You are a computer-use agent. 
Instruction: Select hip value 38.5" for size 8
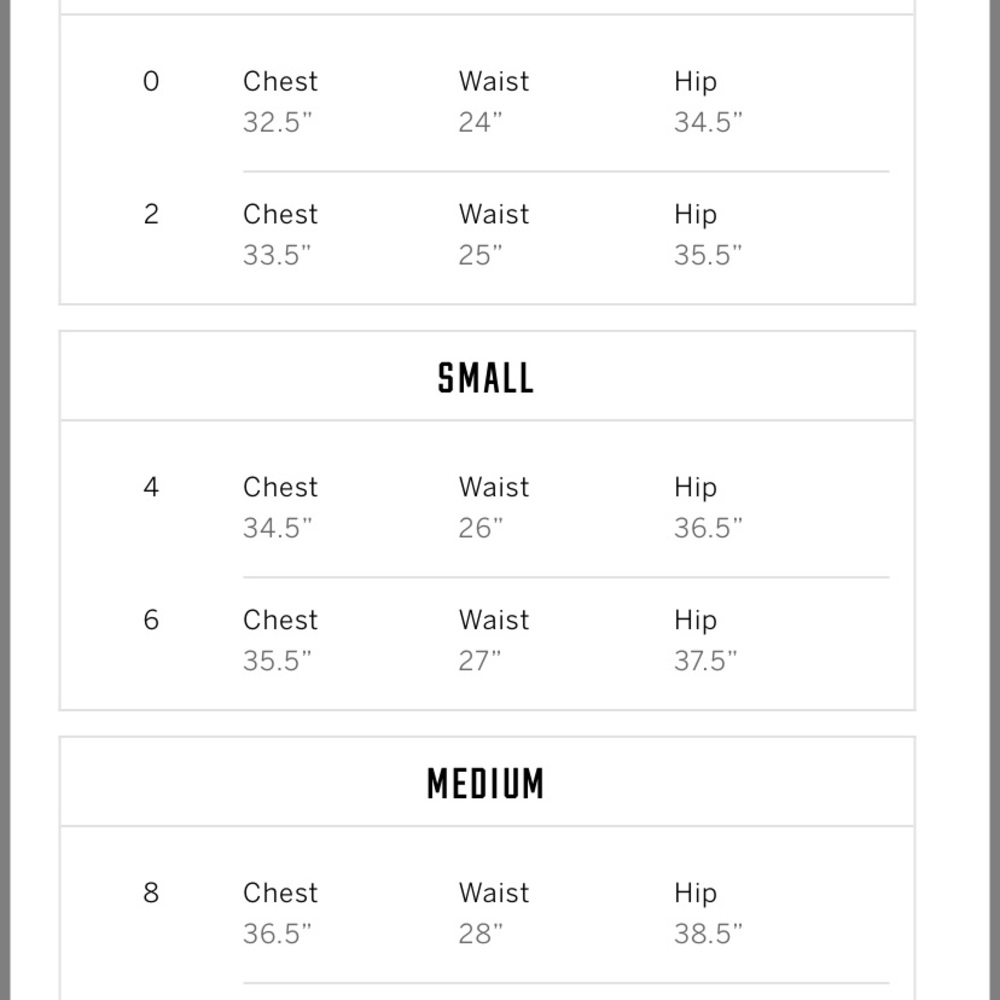click(709, 934)
